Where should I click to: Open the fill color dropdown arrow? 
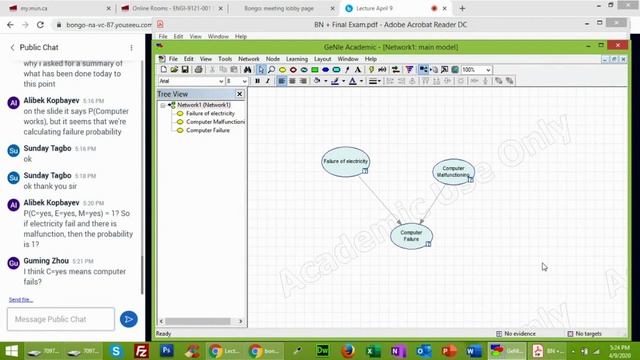click(x=326, y=81)
